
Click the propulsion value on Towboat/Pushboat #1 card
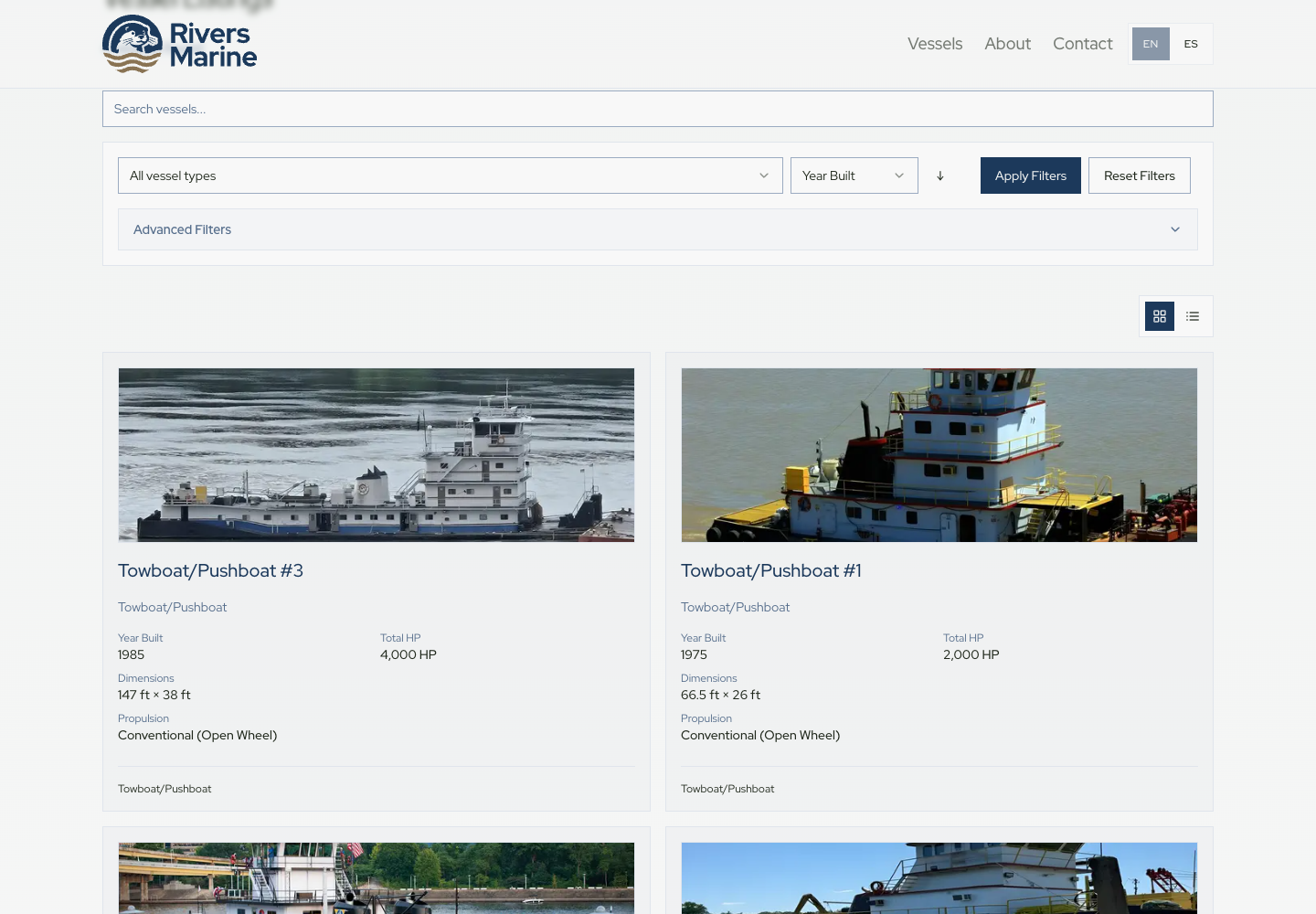pos(760,735)
